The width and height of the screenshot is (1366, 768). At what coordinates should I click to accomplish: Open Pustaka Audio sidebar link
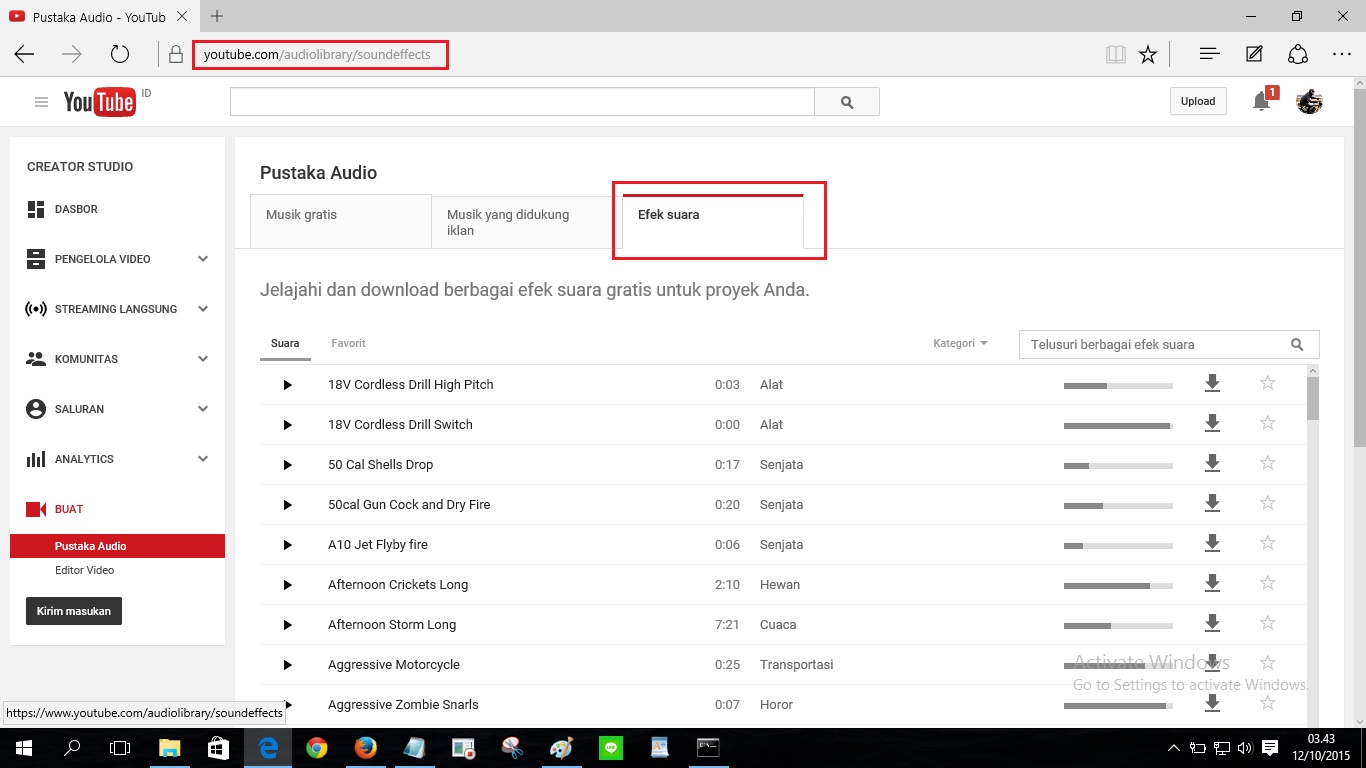(118, 546)
